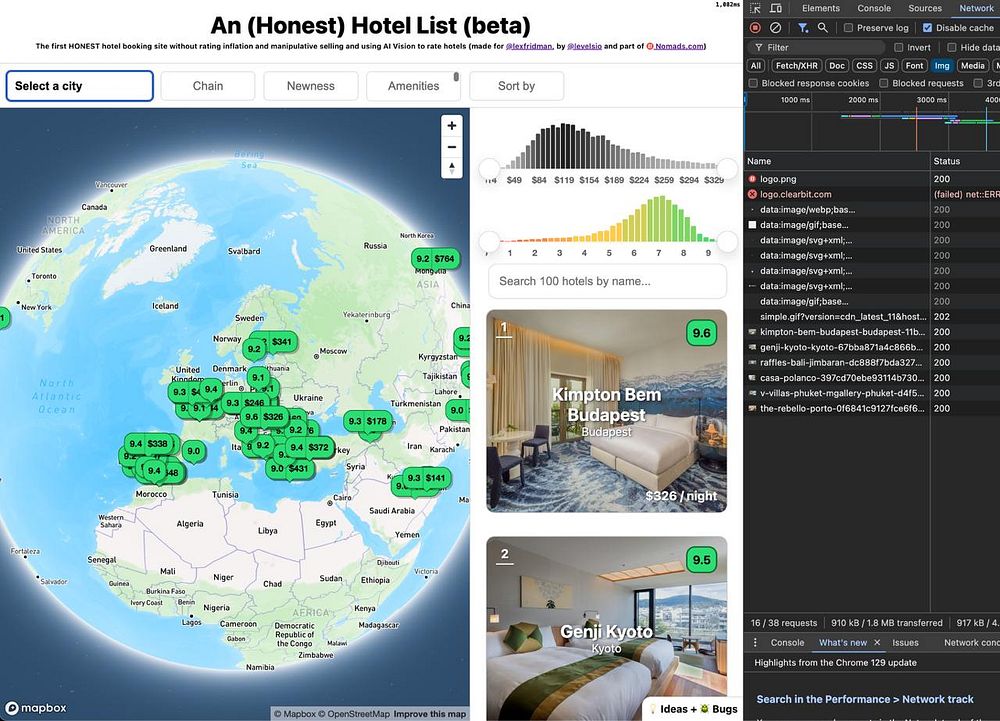Stop recording the network log
Image resolution: width=1000 pixels, height=721 pixels.
(756, 27)
